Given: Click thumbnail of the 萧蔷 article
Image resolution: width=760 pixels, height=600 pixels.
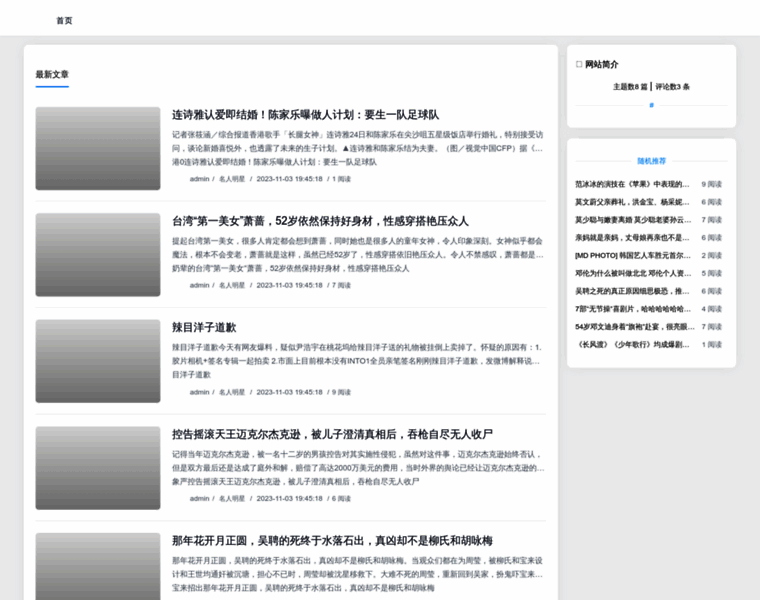Looking at the screenshot, I should 98,255.
